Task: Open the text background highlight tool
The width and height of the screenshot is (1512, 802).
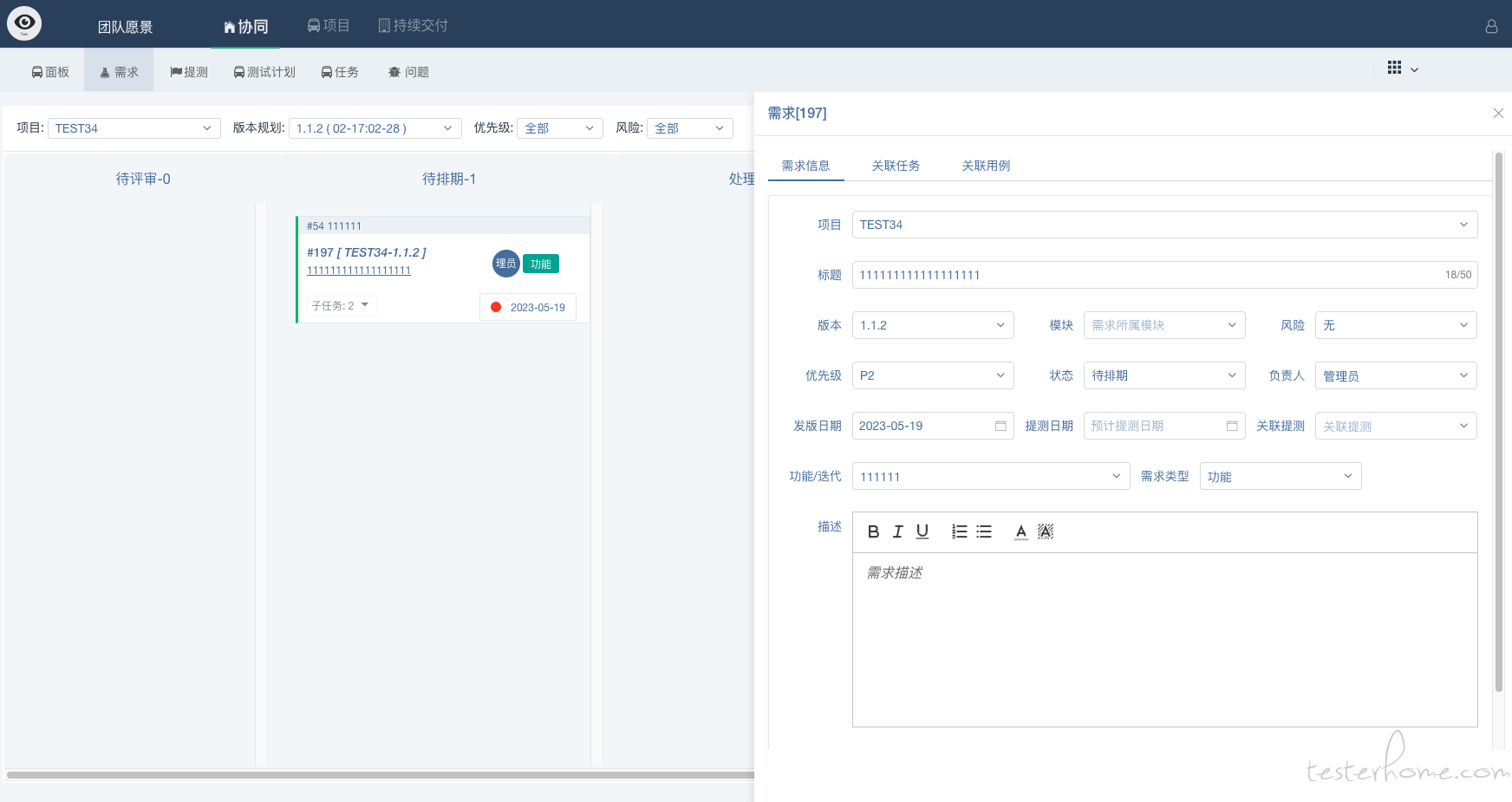Action: click(x=1046, y=531)
